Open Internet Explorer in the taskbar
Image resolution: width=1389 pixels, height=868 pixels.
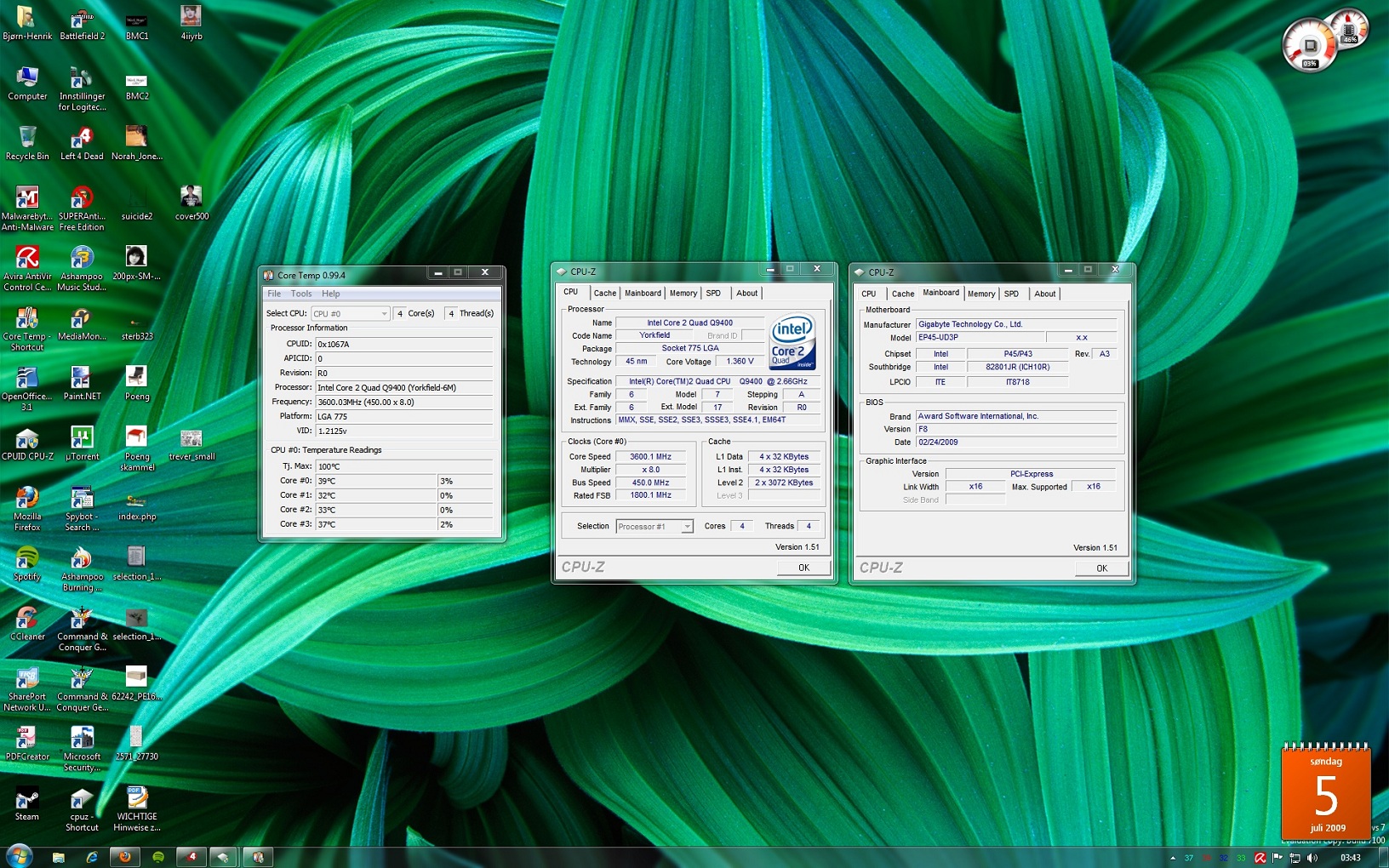tap(91, 857)
